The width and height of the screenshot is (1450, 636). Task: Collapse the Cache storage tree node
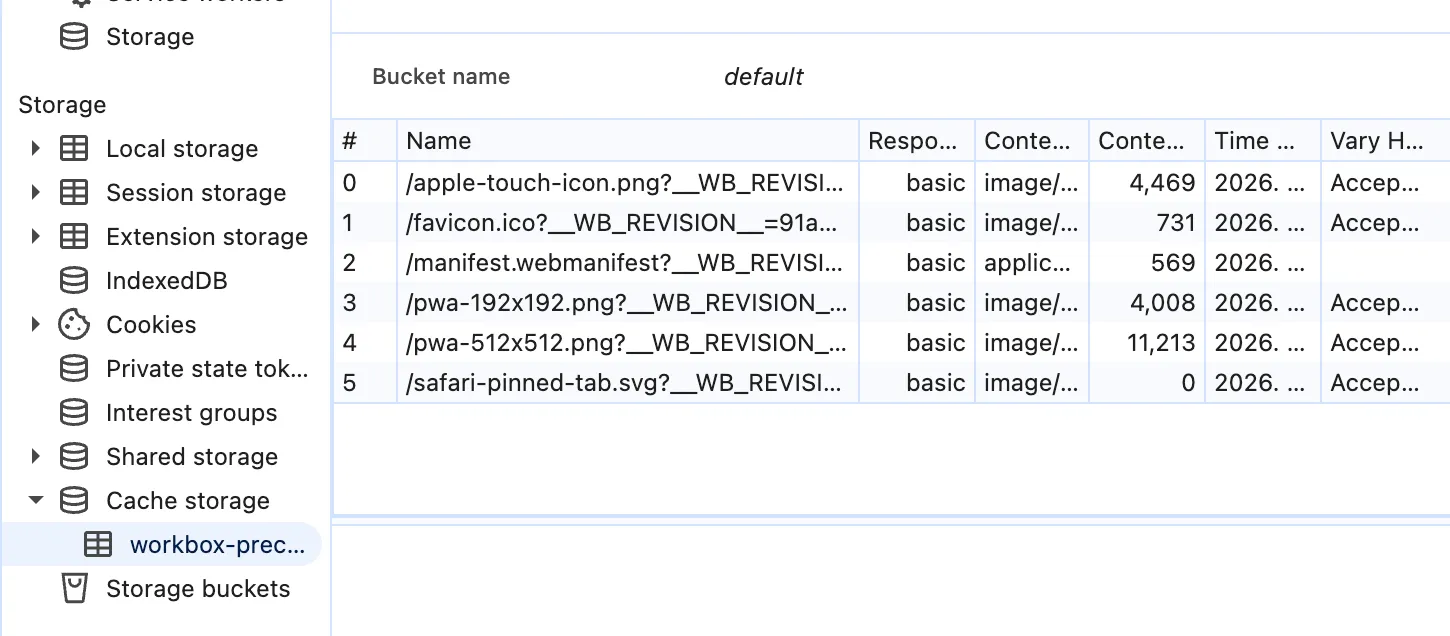tap(36, 500)
